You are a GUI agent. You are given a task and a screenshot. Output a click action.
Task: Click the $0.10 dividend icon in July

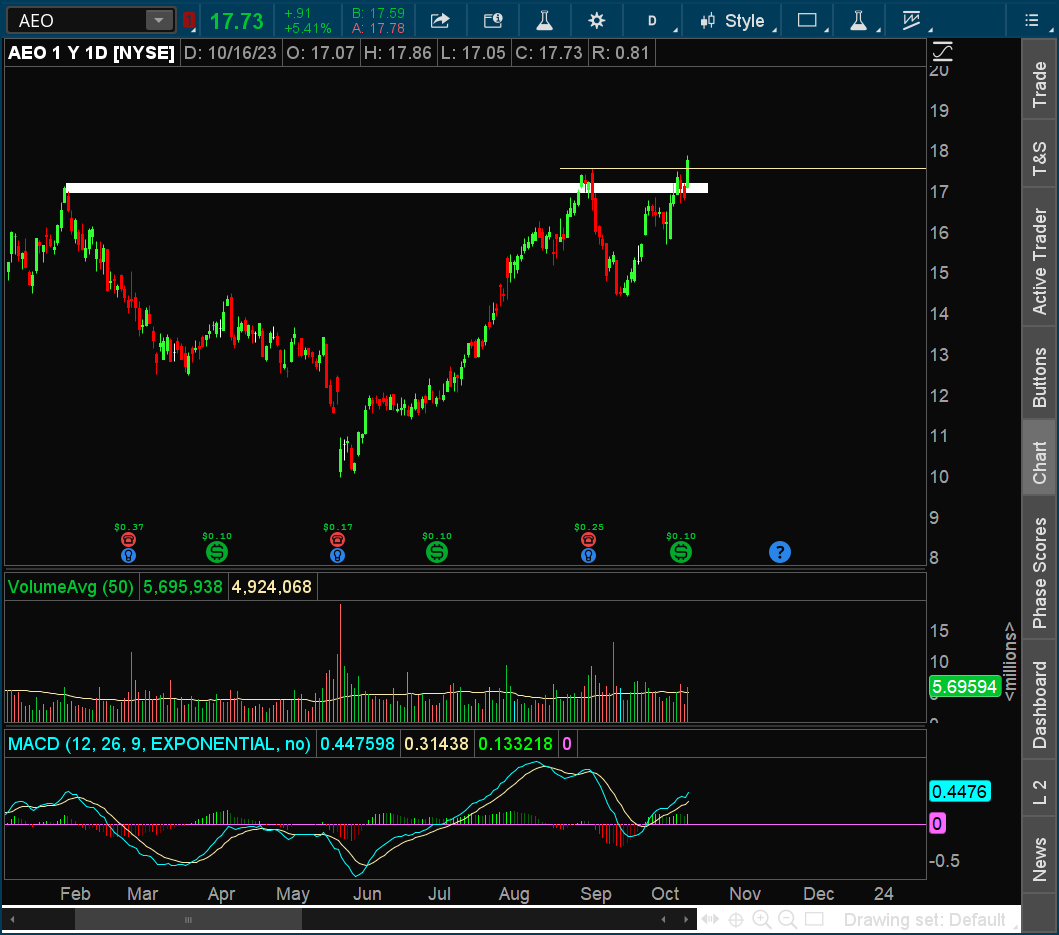pos(437,552)
